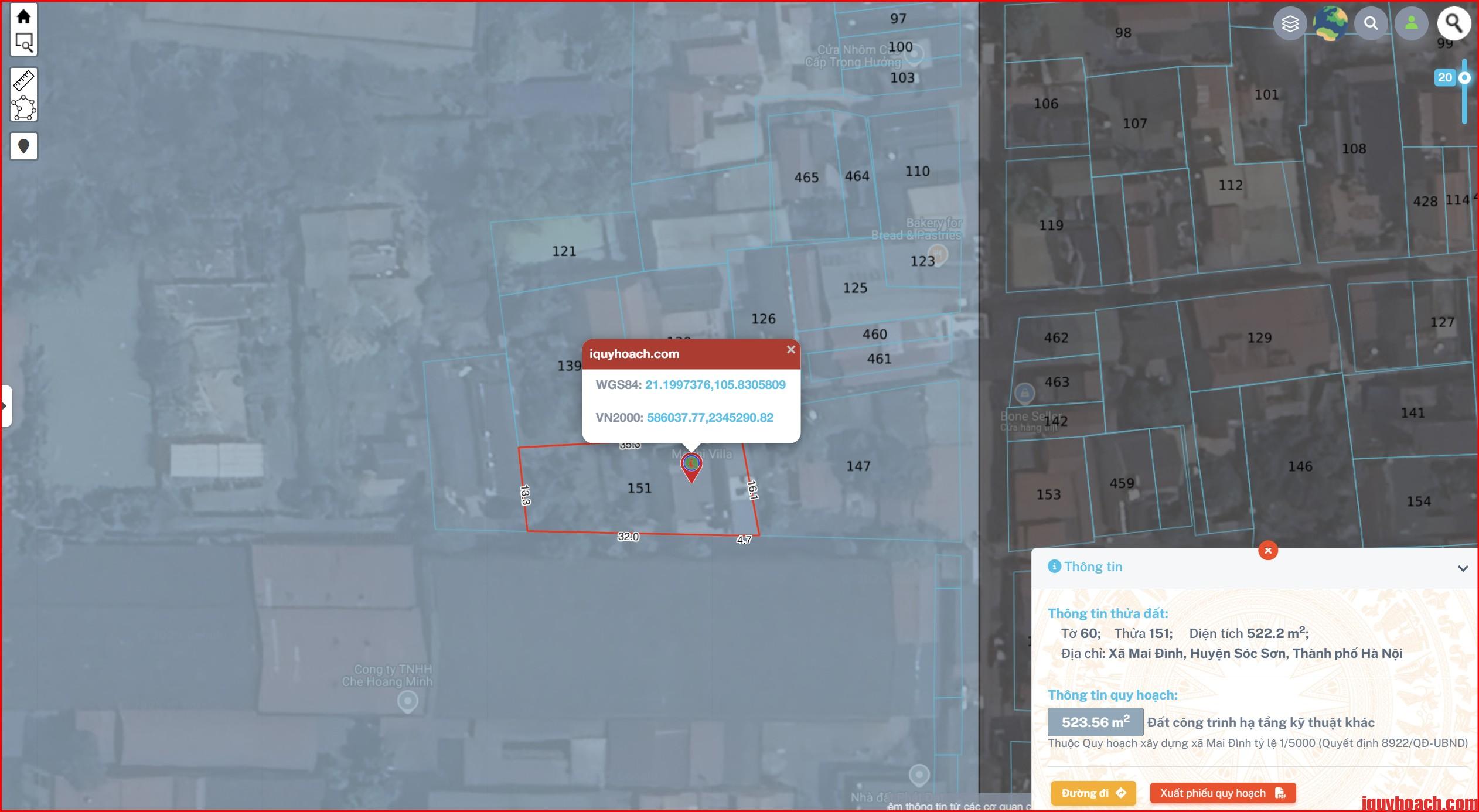Collapse the Thông tin panel chevron

(x=1463, y=568)
